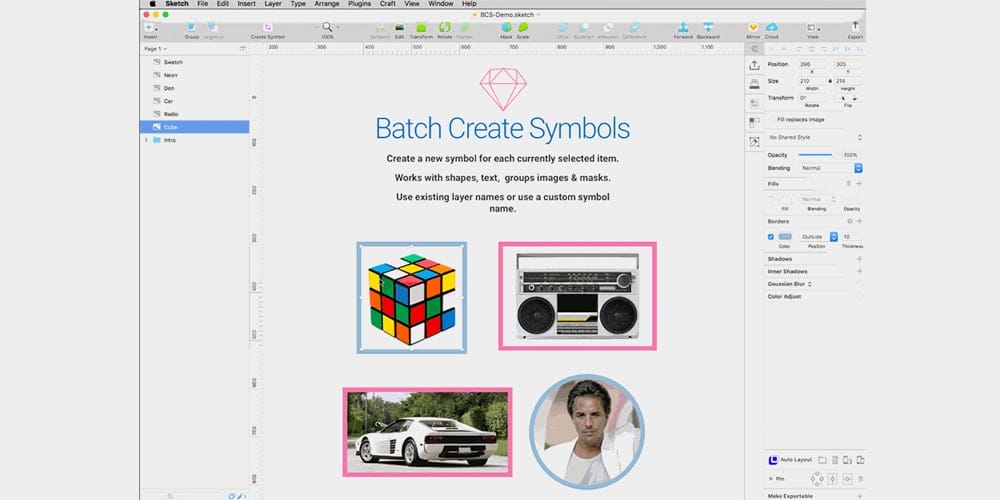Click the Export toolbar icon
The image size is (1000, 500).
(855, 27)
